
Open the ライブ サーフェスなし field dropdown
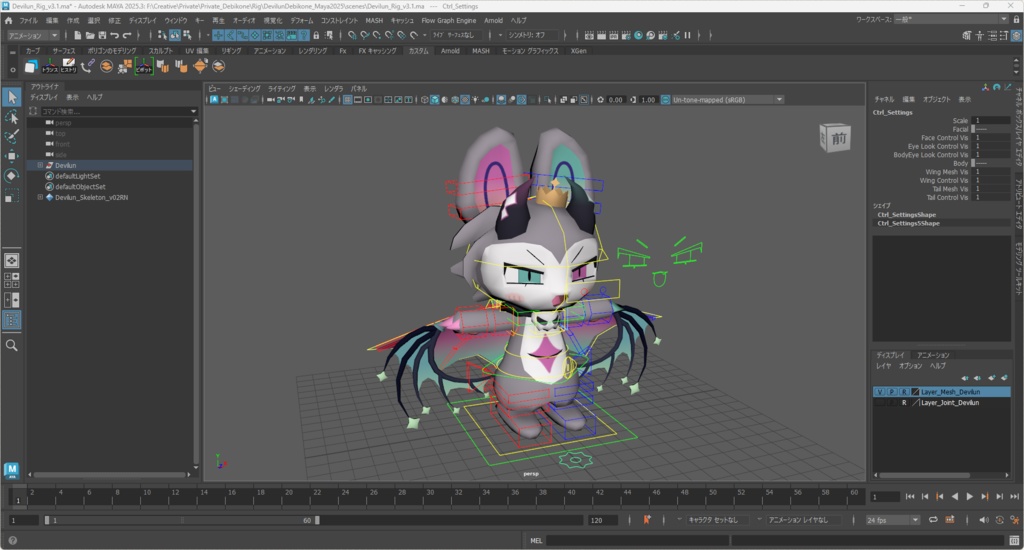(x=458, y=35)
